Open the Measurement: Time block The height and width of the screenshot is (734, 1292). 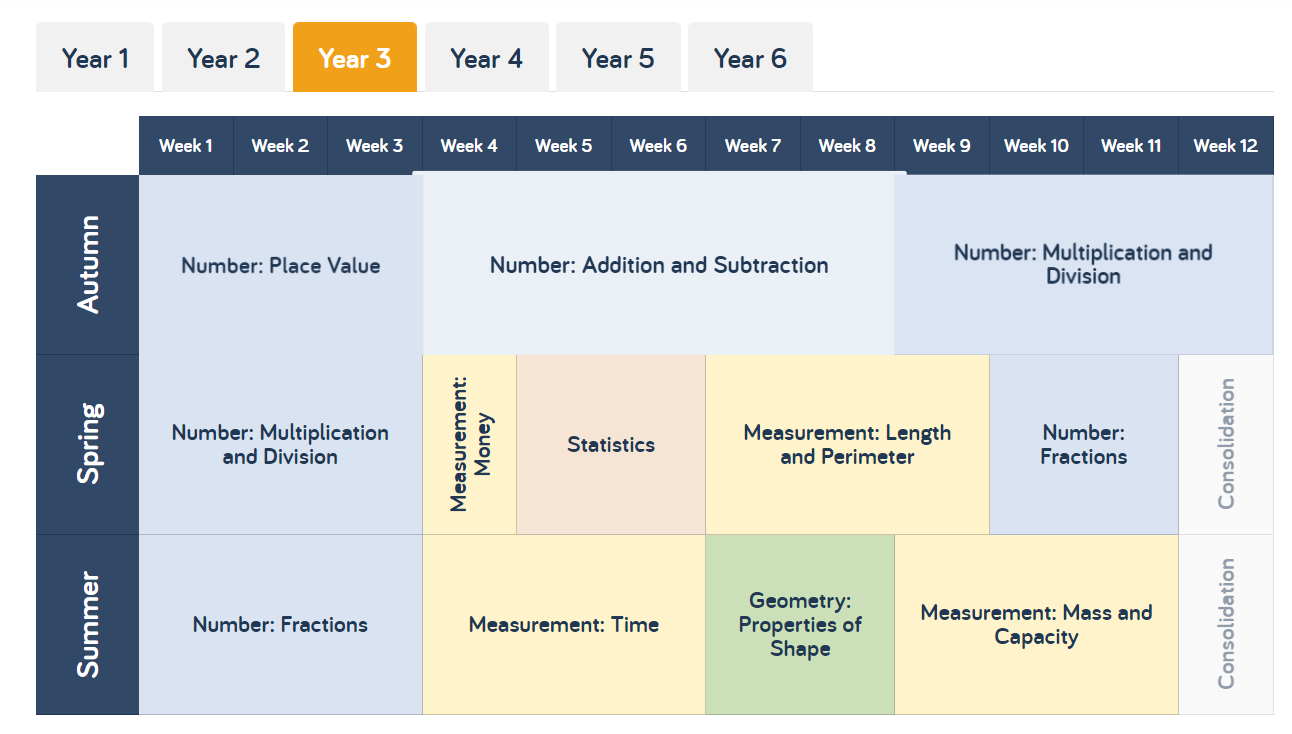pyautogui.click(x=564, y=625)
